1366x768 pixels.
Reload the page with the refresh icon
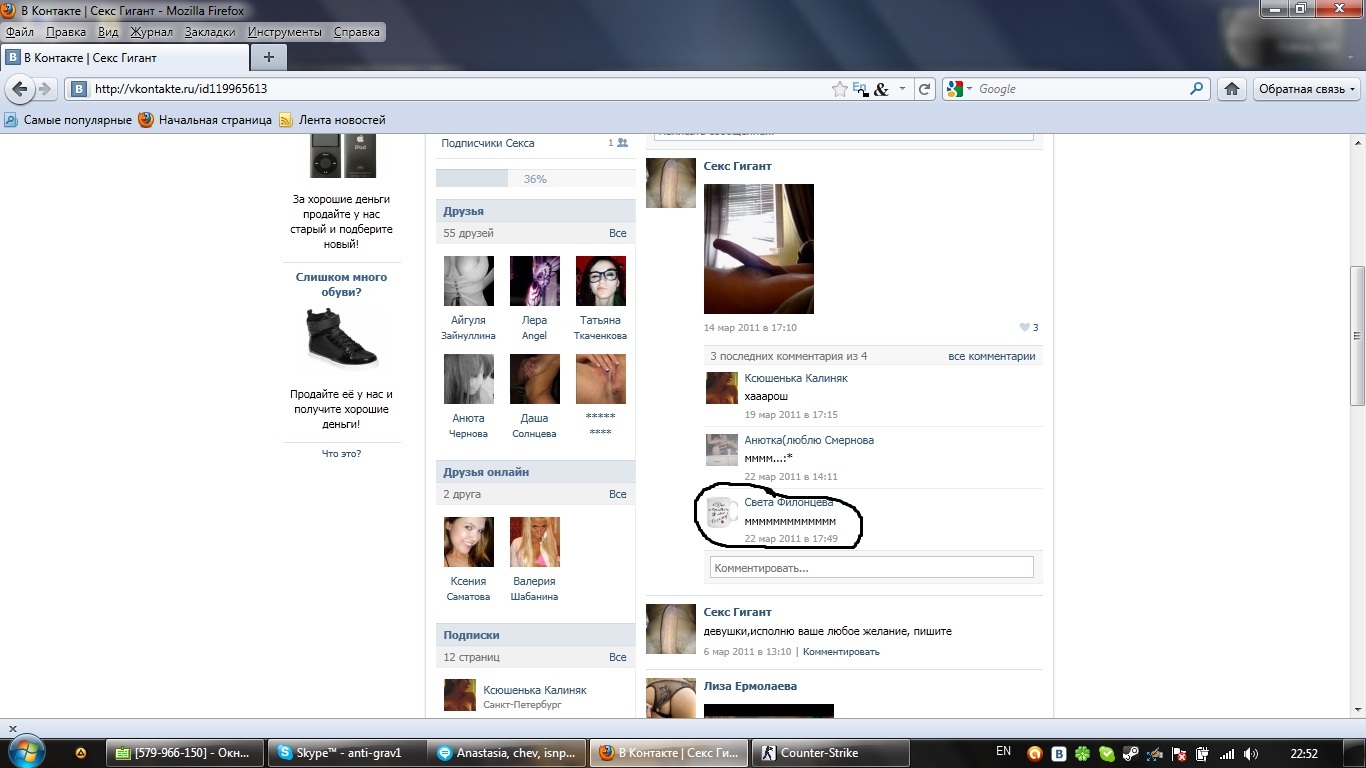pyautogui.click(x=925, y=89)
